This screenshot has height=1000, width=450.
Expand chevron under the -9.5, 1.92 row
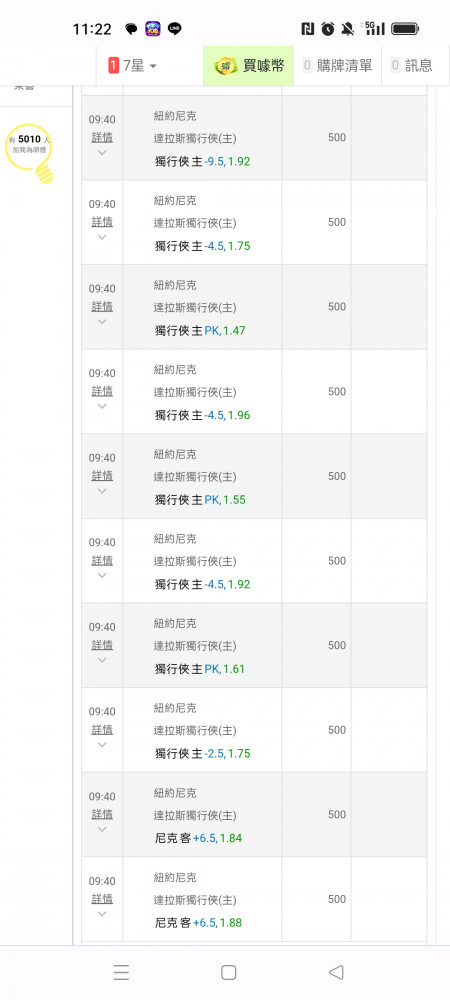102,152
